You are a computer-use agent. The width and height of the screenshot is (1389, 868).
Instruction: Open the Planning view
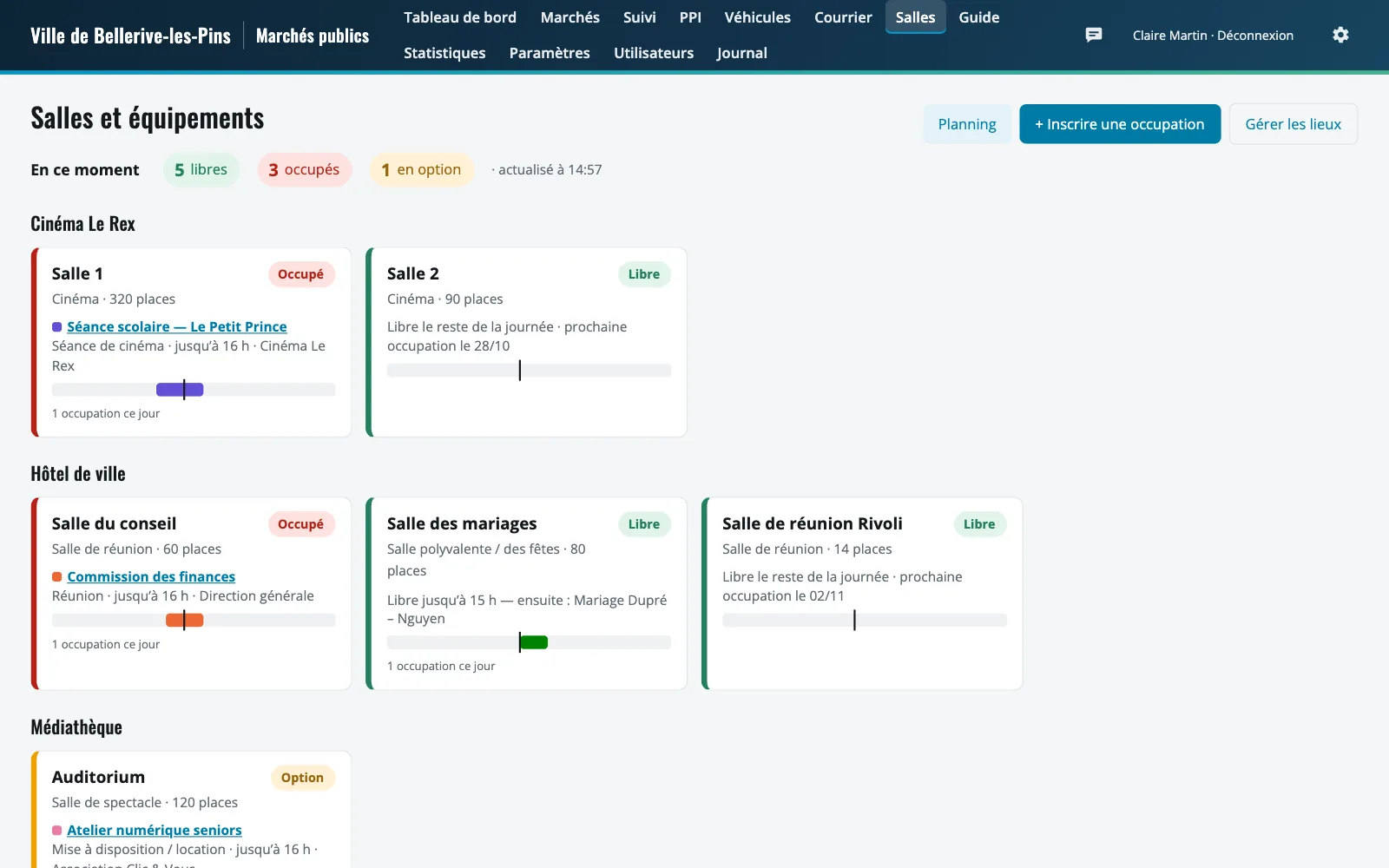967,124
